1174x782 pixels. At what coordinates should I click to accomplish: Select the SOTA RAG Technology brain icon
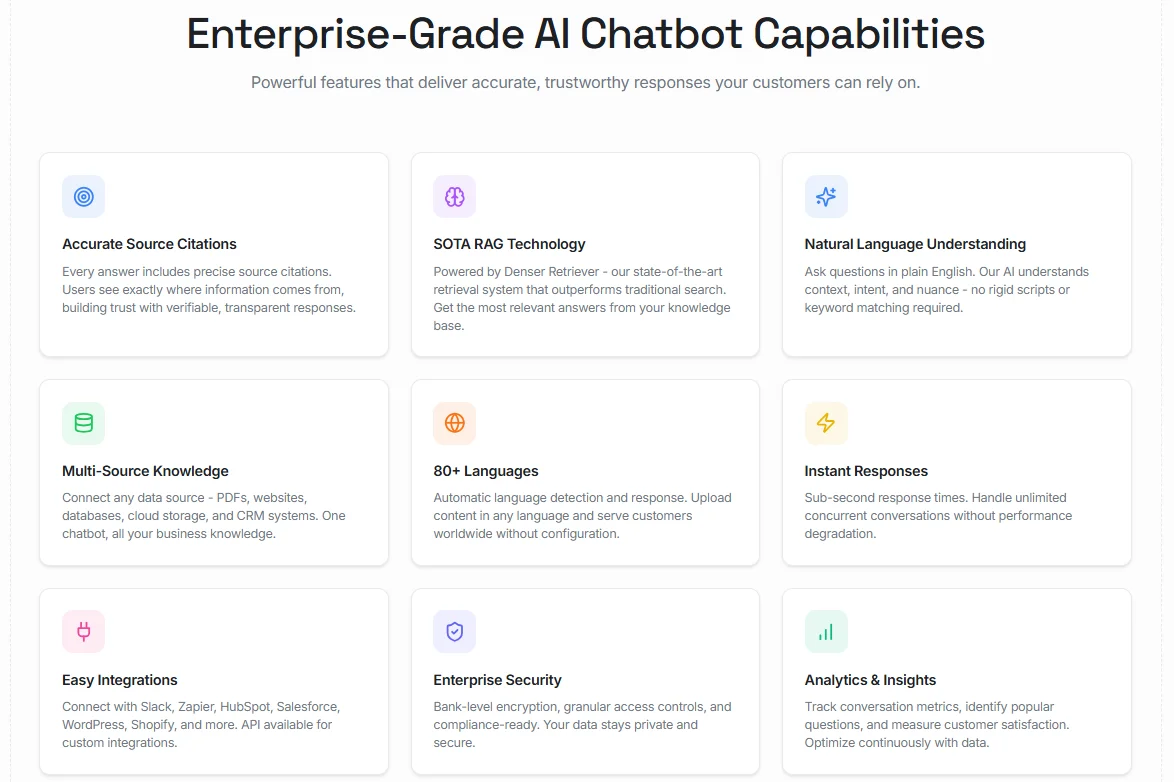coord(454,196)
